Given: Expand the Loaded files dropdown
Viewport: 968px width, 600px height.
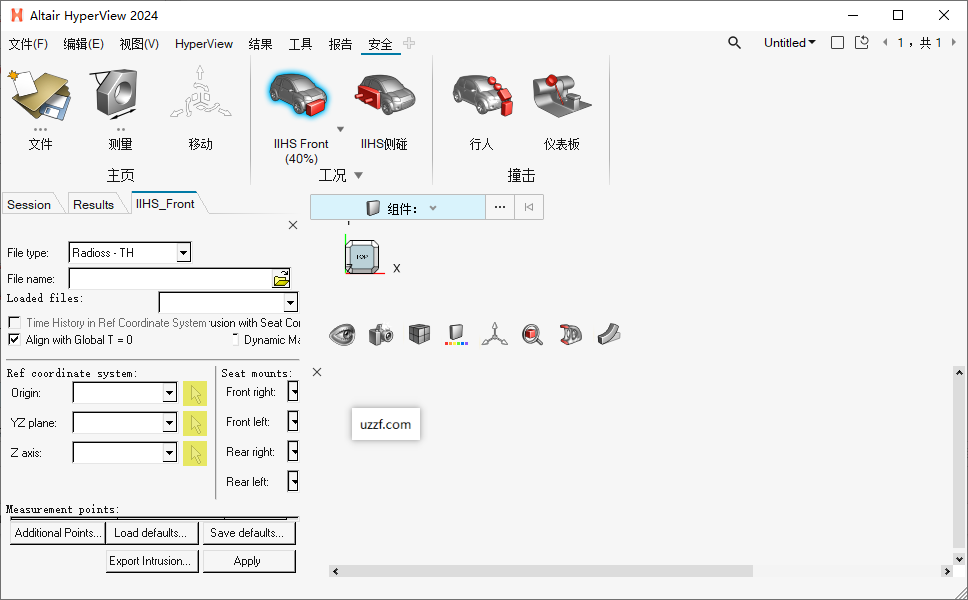Looking at the screenshot, I should (x=288, y=301).
